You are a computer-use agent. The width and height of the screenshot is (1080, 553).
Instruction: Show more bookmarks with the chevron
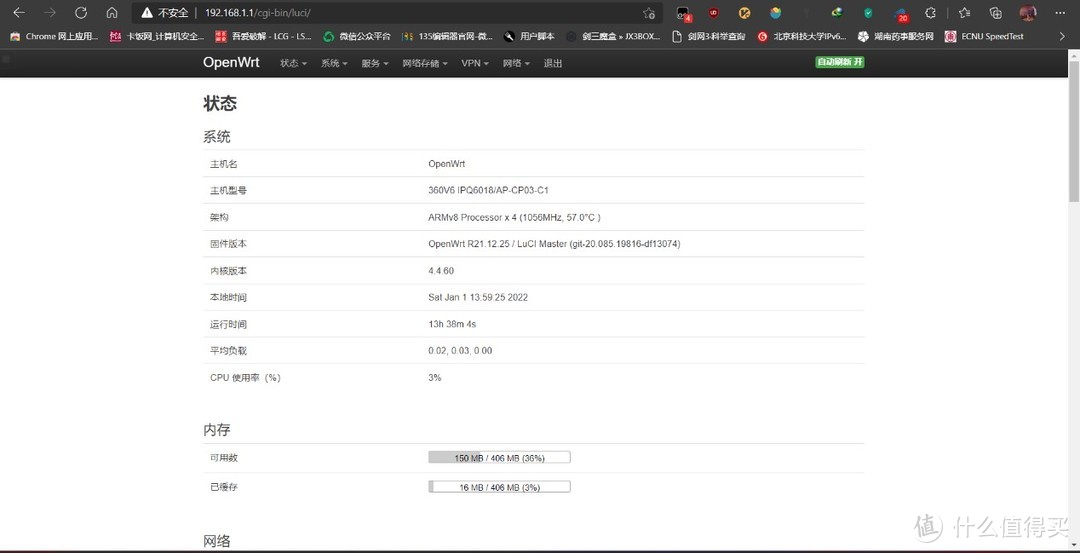tap(1062, 36)
